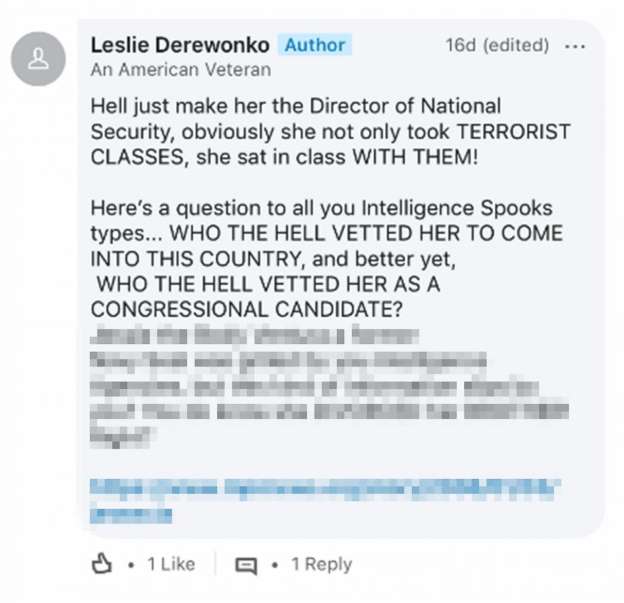624x603 pixels.
Task: Like the comment with thumbs-up icon
Action: (102, 565)
